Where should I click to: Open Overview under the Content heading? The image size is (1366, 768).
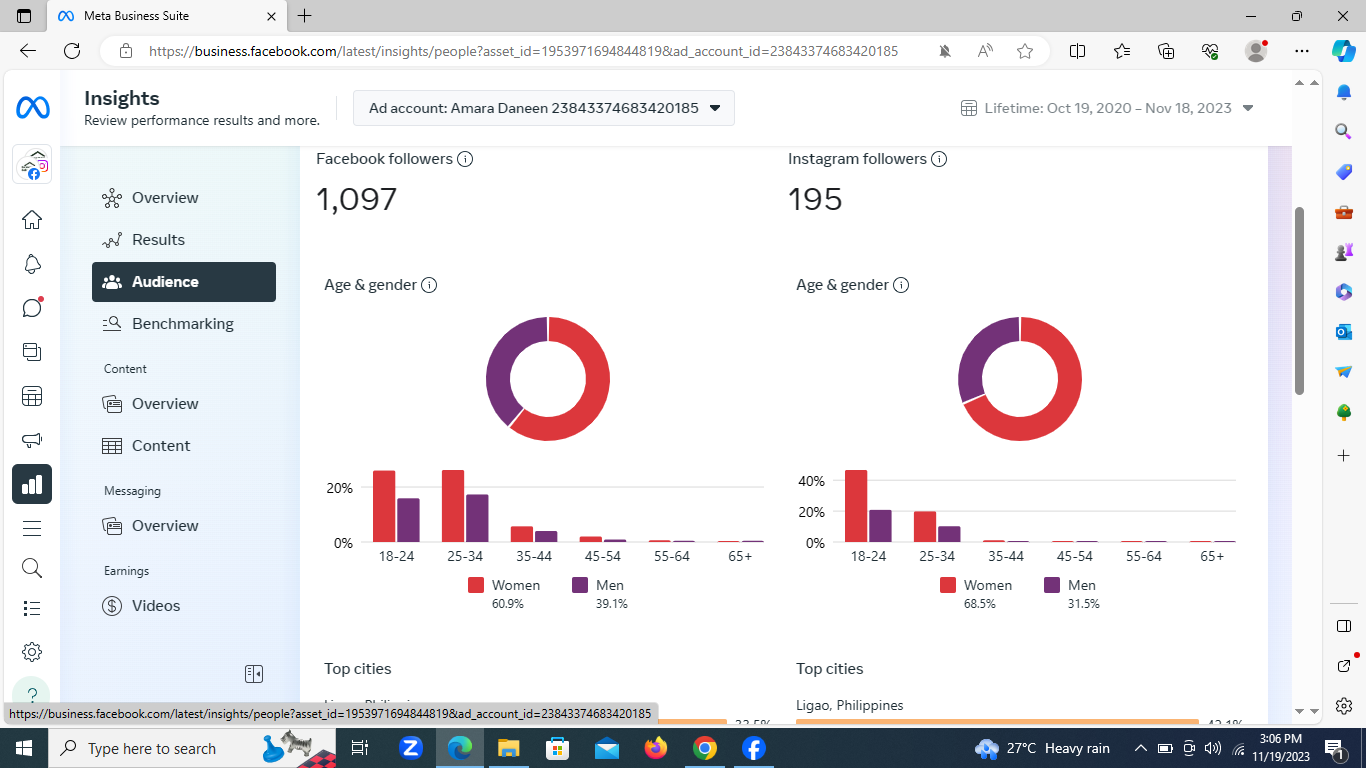pos(184,404)
